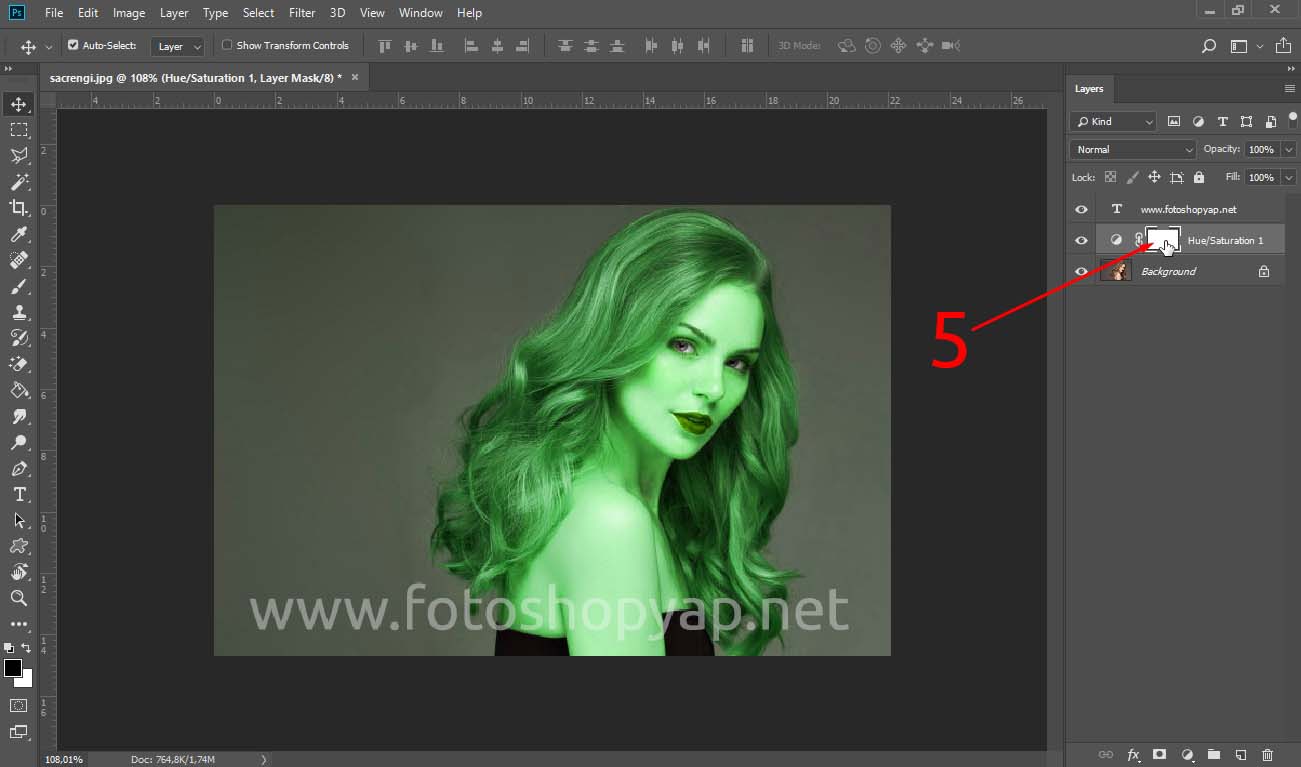The height and width of the screenshot is (767, 1301).
Task: Select the Clone Stamp tool
Action: tap(18, 312)
